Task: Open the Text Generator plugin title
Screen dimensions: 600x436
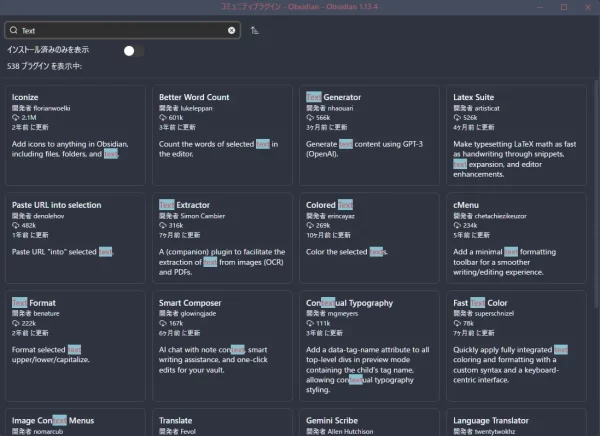Action: point(333,97)
